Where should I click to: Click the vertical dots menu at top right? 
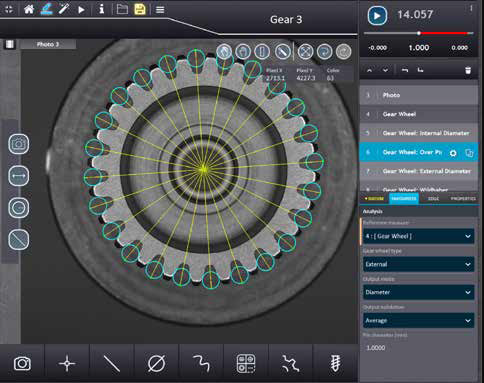click(x=471, y=8)
